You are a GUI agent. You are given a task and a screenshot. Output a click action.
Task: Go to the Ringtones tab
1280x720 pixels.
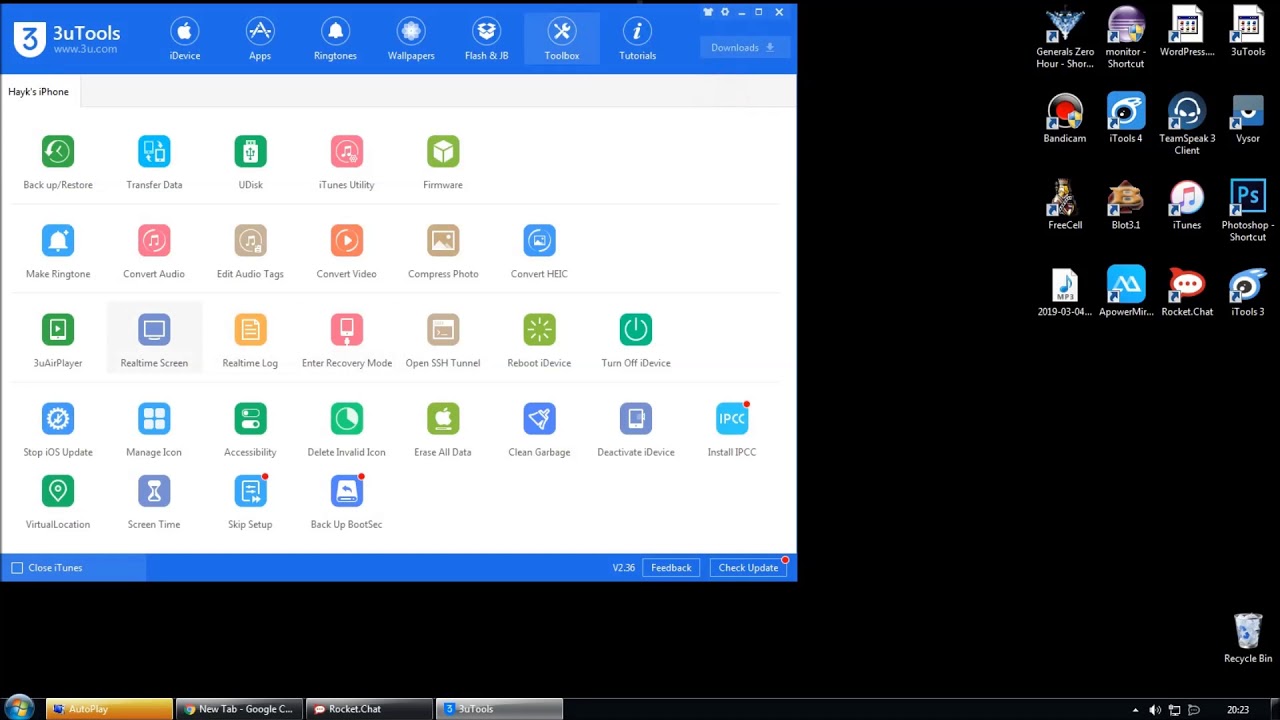tap(335, 39)
